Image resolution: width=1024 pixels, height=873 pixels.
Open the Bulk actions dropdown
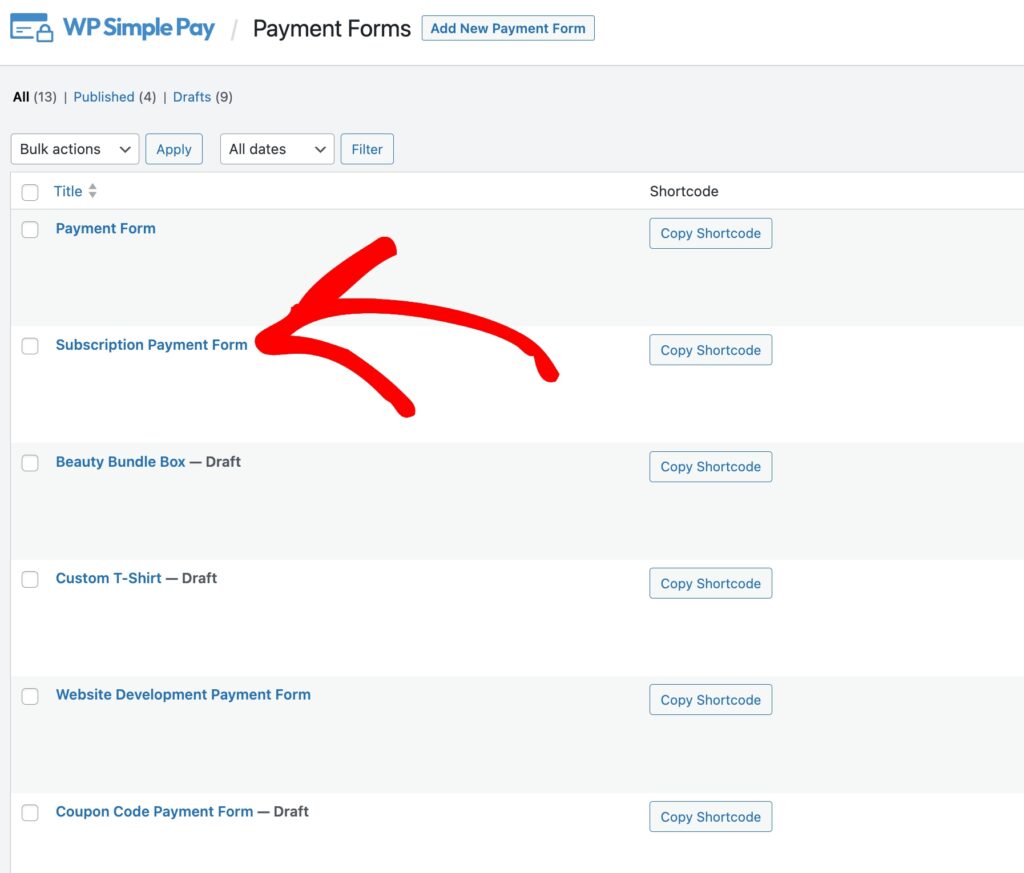75,149
